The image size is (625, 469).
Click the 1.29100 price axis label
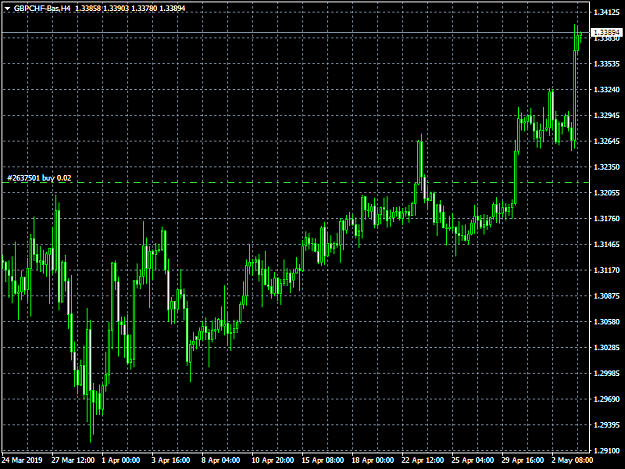coord(607,451)
